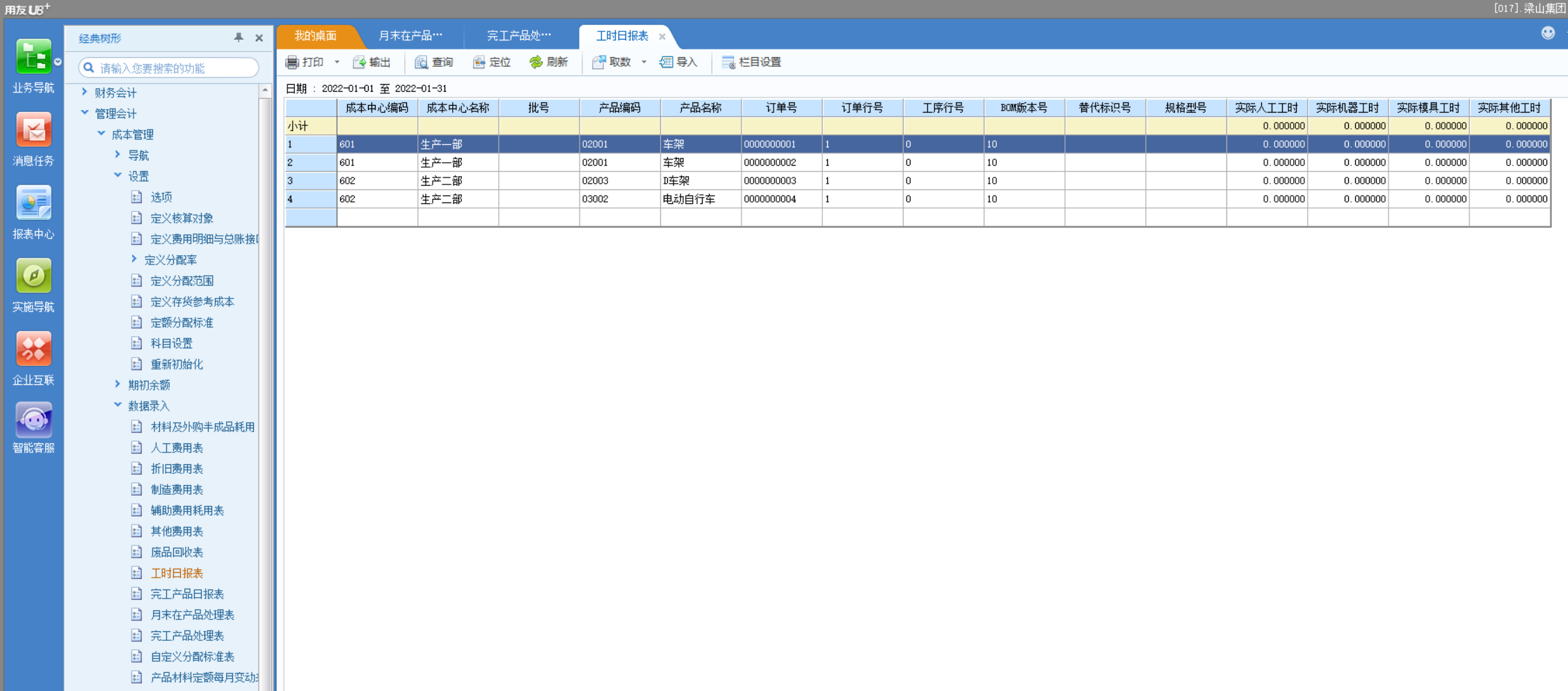Image resolution: width=1568 pixels, height=691 pixels.
Task: Open the print options dropdown arrow
Action: pos(337,63)
